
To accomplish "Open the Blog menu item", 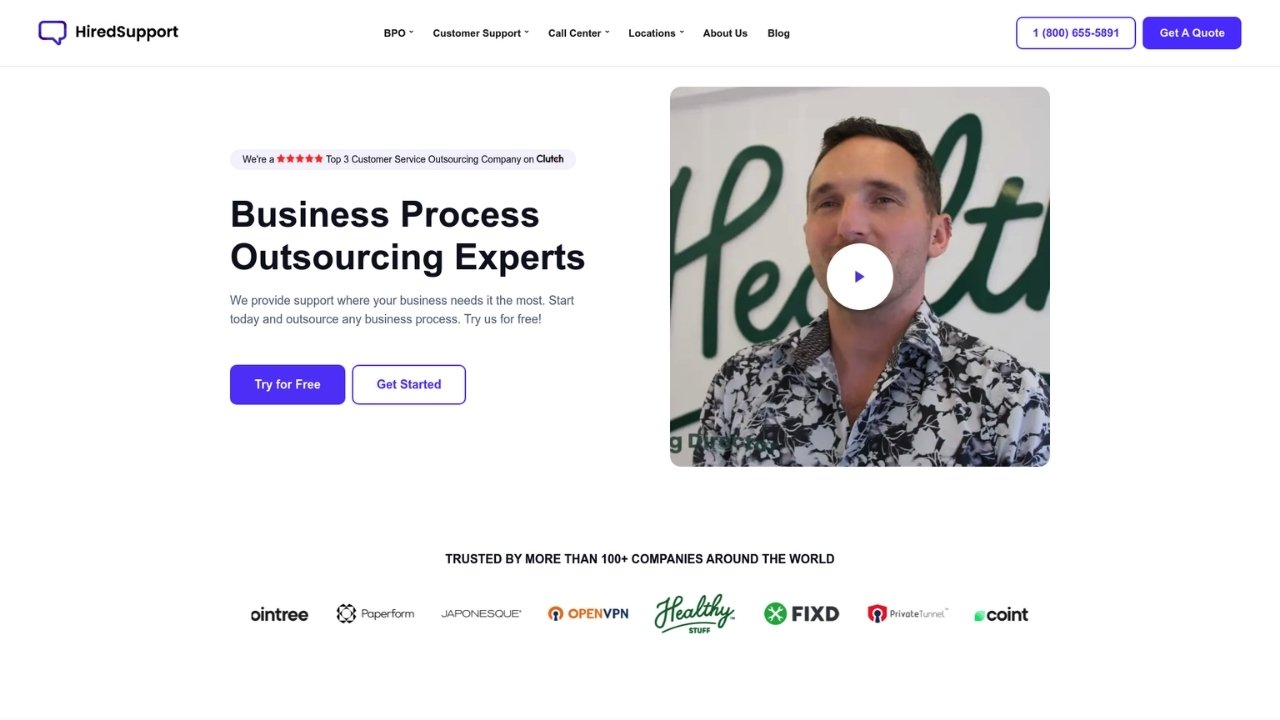I will point(778,33).
